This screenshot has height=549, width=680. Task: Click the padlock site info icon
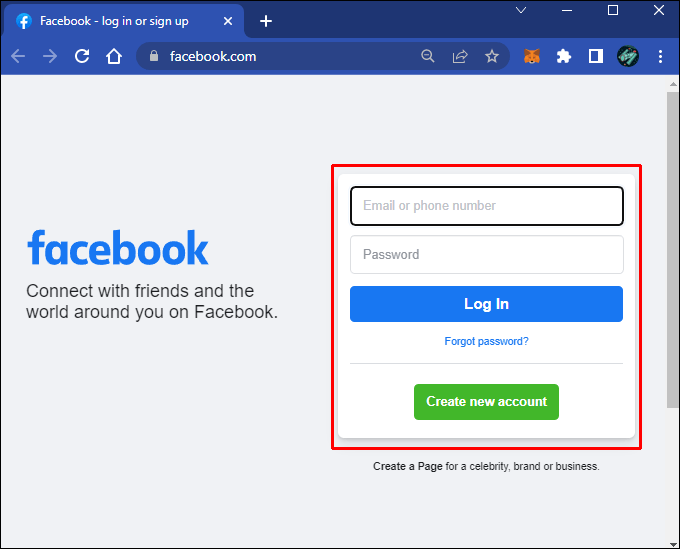154,56
